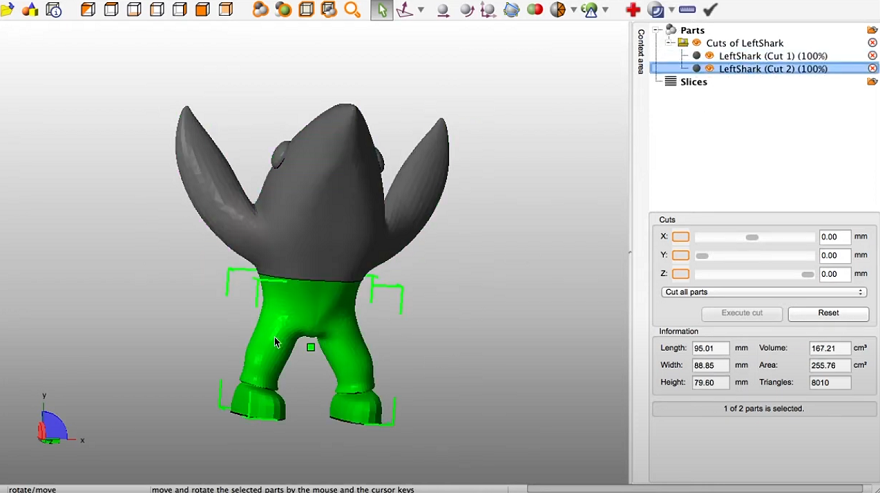The width and height of the screenshot is (880, 493).
Task: Select the solid orange view cube icon
Action: click(x=203, y=10)
